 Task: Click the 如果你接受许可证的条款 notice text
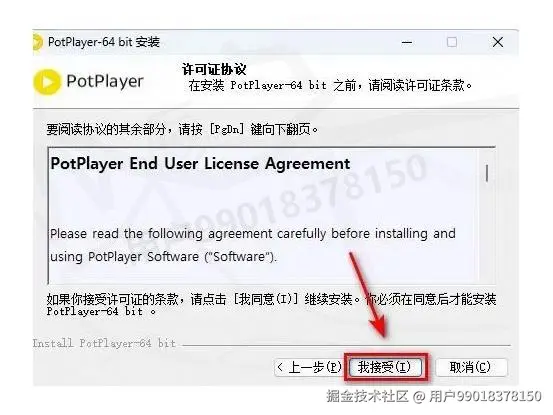coord(271,305)
